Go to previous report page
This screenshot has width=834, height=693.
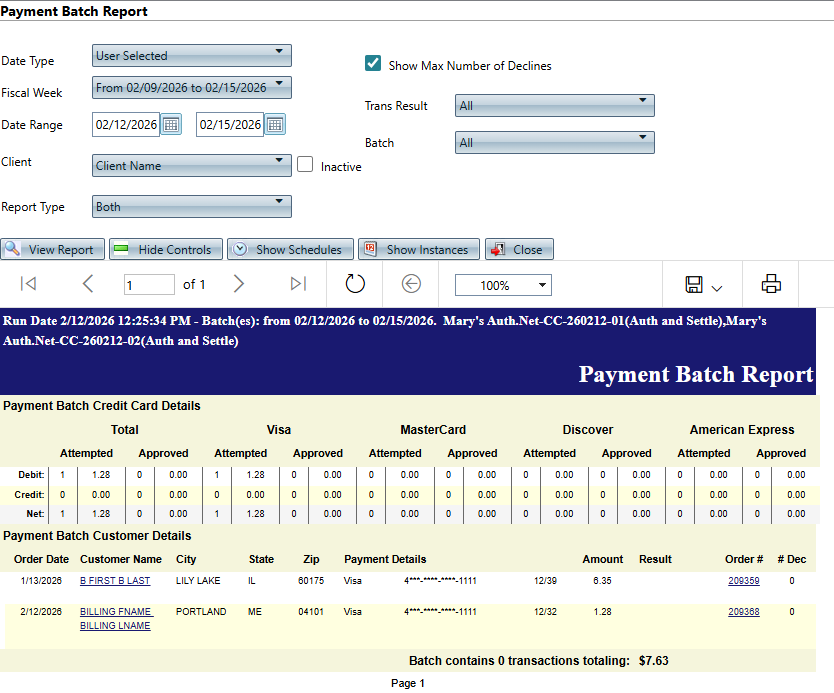(88, 284)
